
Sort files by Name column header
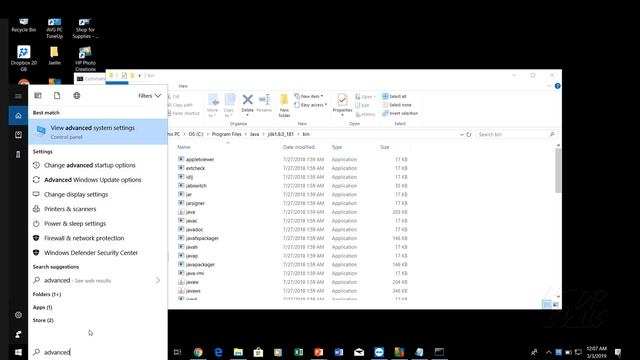pyautogui.click(x=184, y=147)
